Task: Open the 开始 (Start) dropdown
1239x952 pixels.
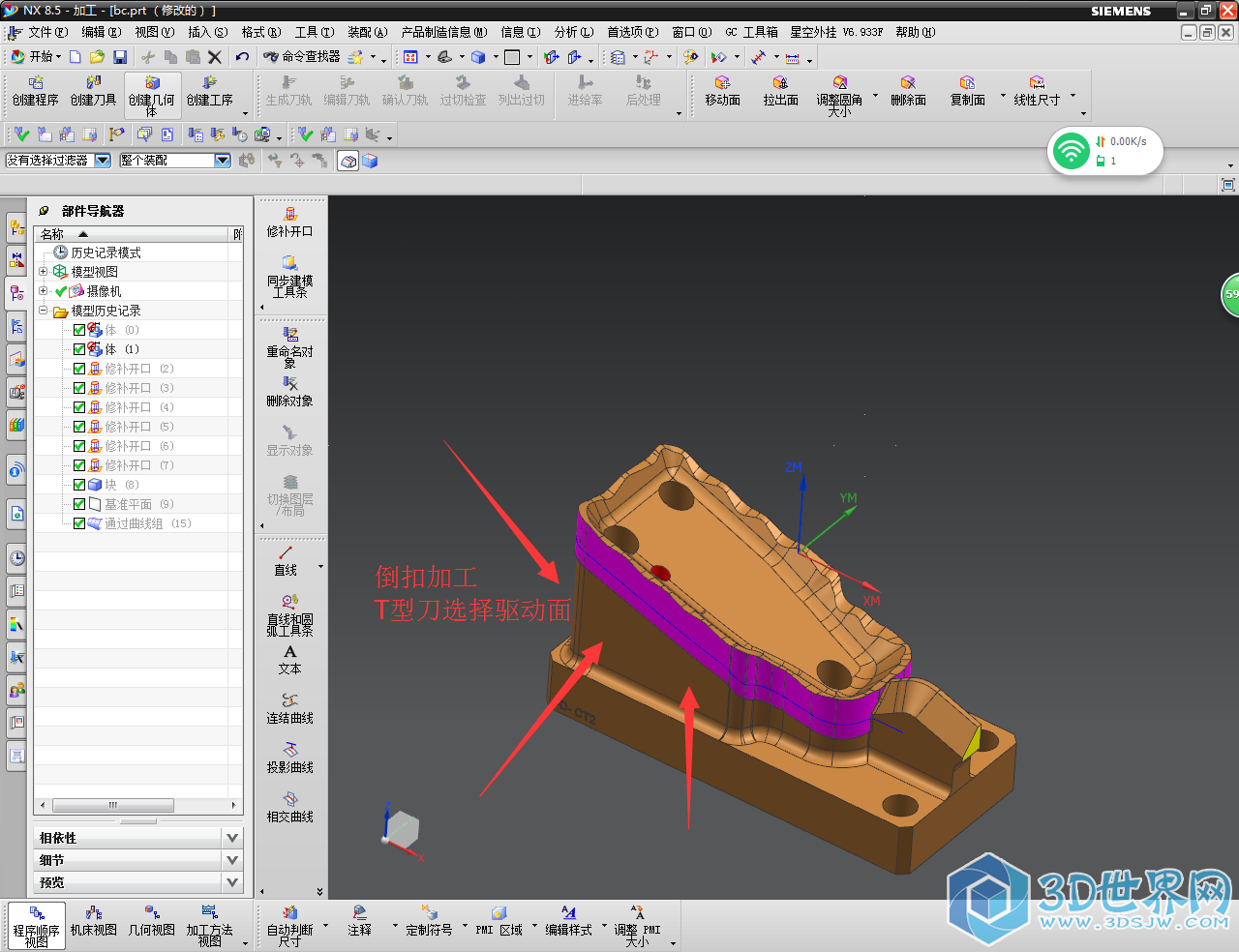Action: [x=36, y=57]
